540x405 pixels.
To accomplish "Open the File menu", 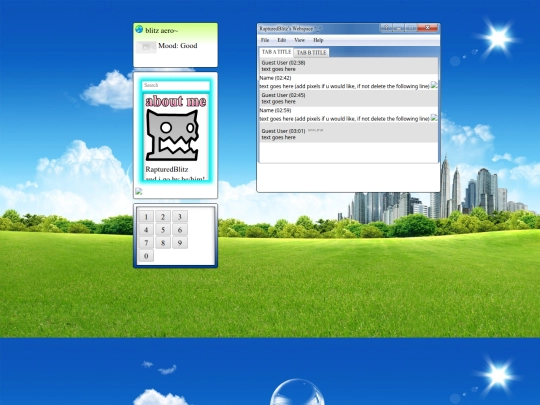I will [265, 40].
